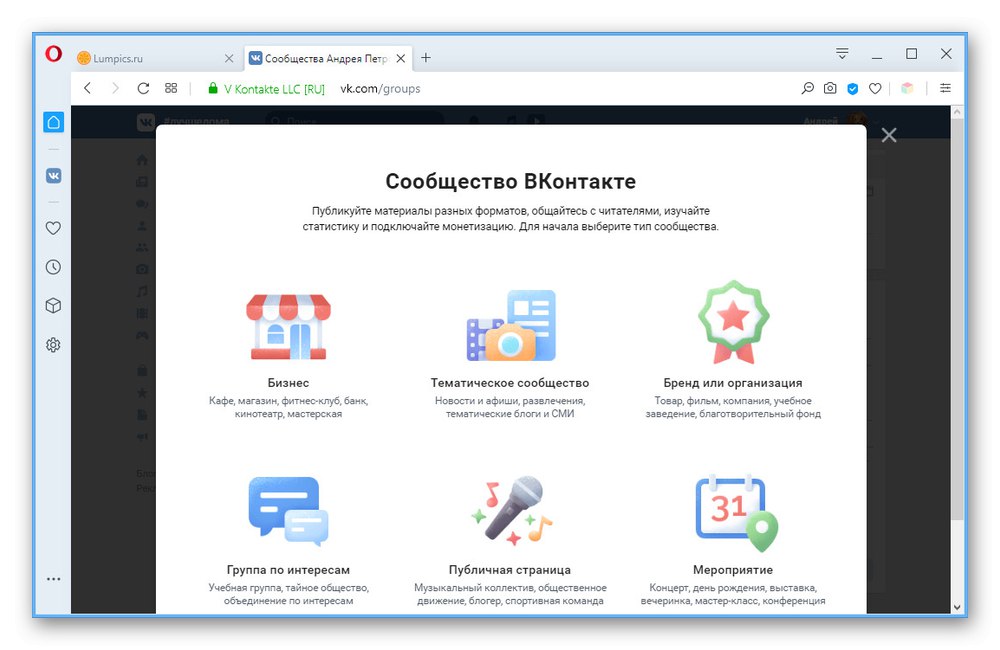Choose Тематическое сообщество camera icon
Screen dimensions: 1000x650
(x=511, y=325)
